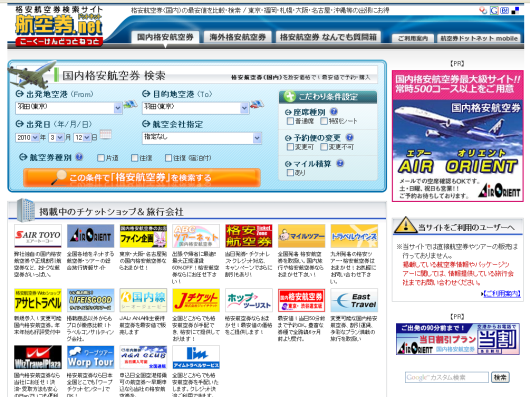Switch to the 海外格安航空券 tab
The height and width of the screenshot is (397, 530).
tap(238, 37)
